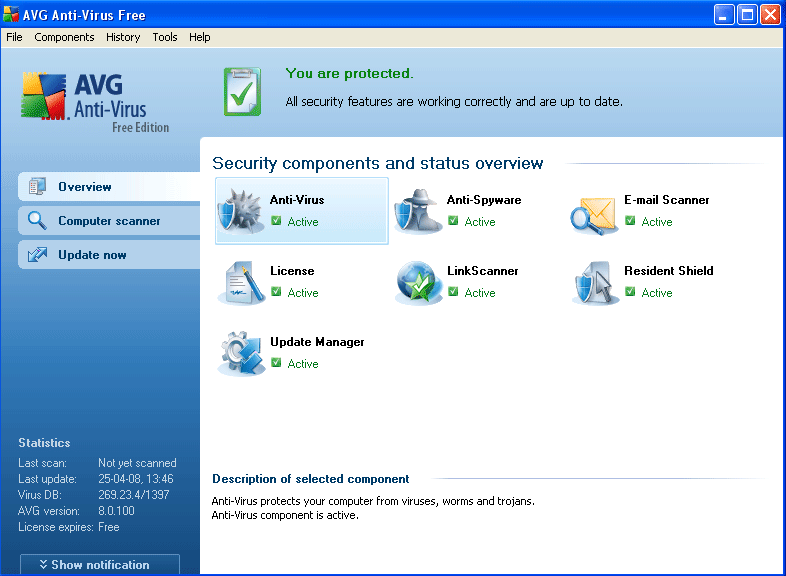Image resolution: width=786 pixels, height=576 pixels.
Task: Open the History menu
Action: [123, 37]
